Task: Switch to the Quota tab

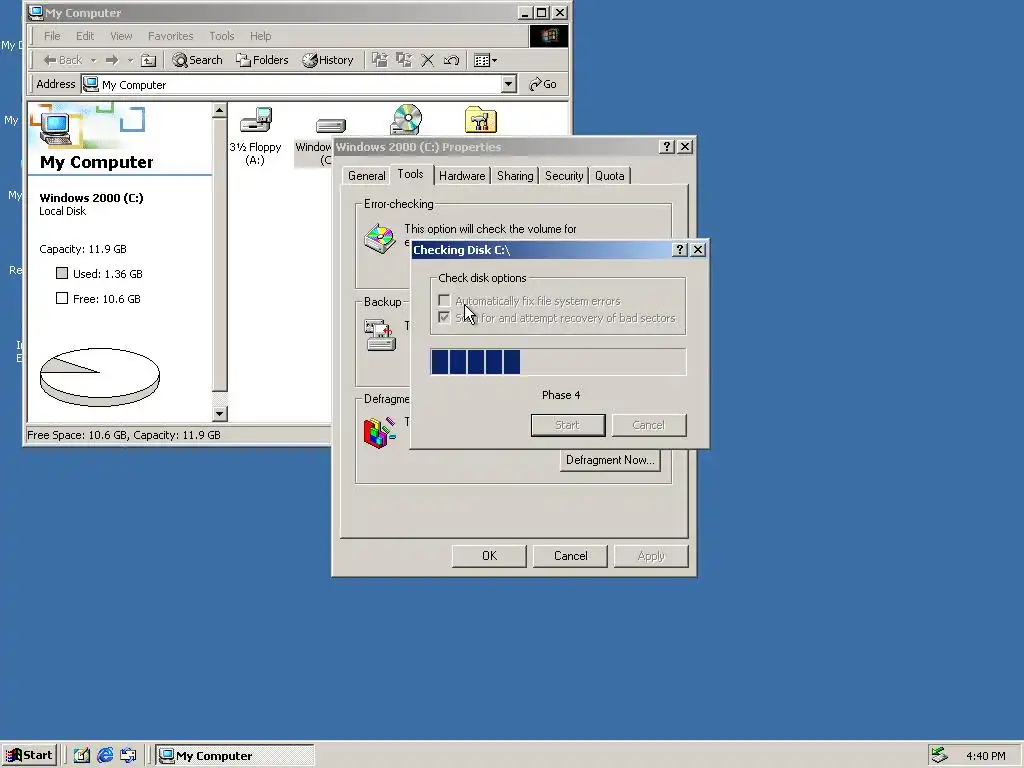Action: tap(609, 176)
